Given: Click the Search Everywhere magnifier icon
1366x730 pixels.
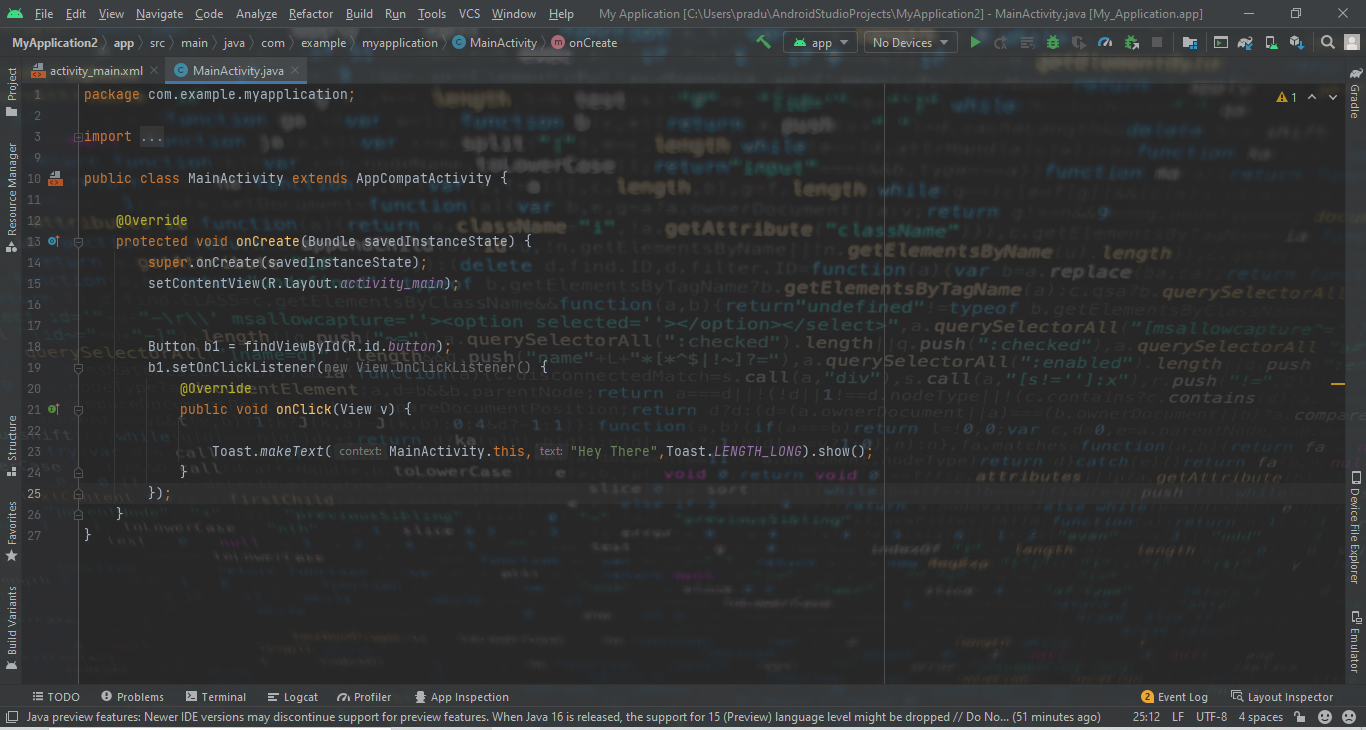Looking at the screenshot, I should pyautogui.click(x=1327, y=42).
